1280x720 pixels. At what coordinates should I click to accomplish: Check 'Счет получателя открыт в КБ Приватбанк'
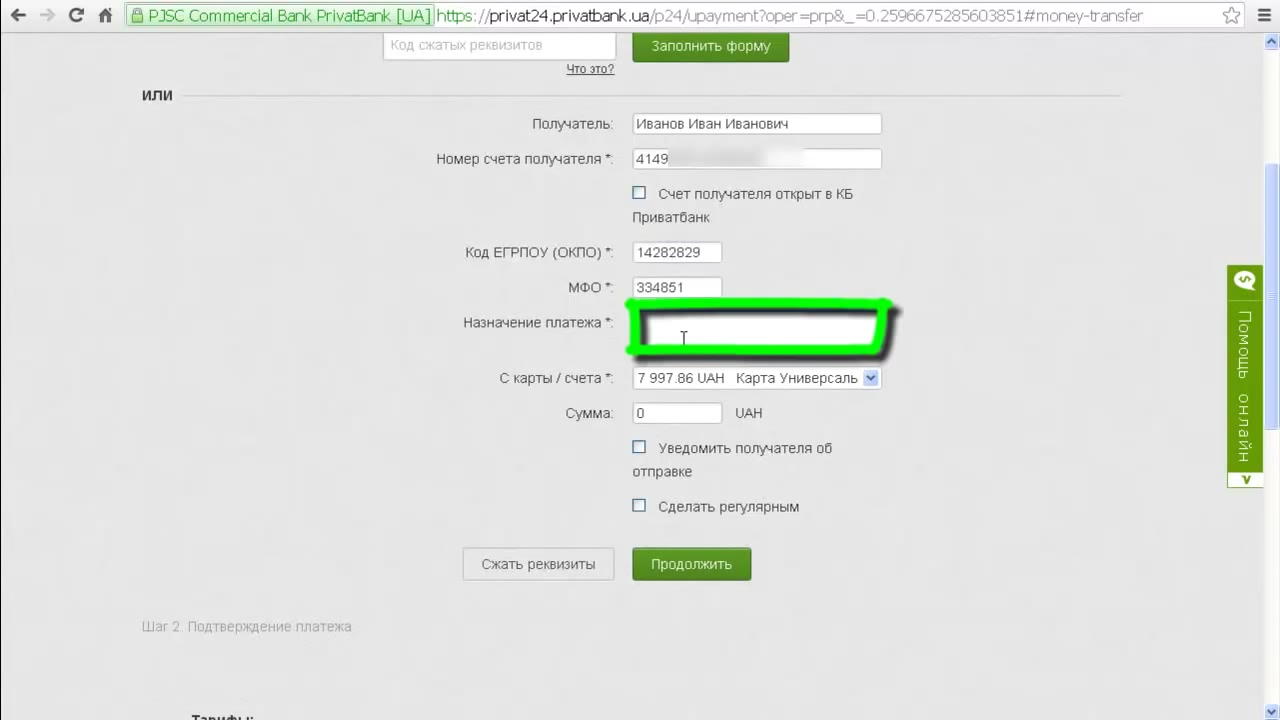(639, 193)
